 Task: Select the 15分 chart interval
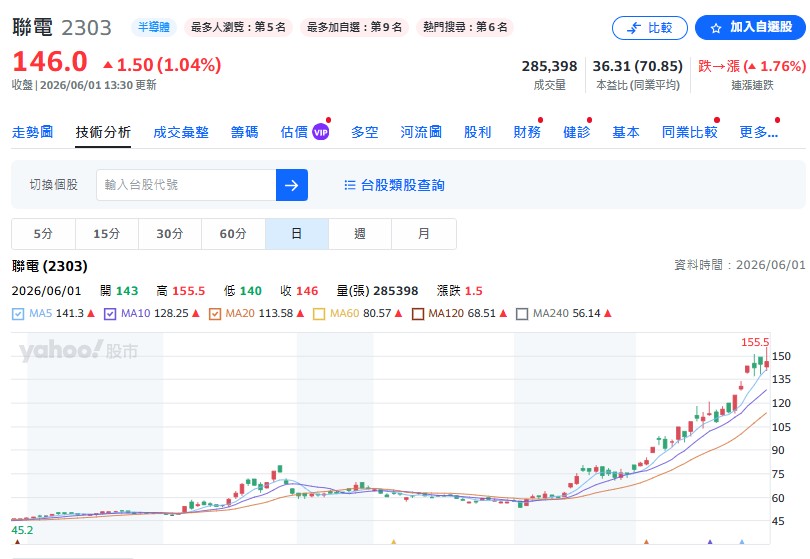click(107, 234)
